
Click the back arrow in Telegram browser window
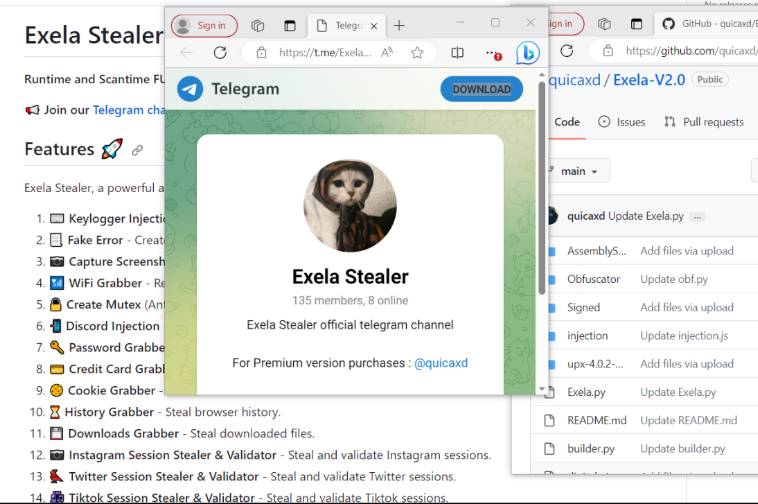186,52
